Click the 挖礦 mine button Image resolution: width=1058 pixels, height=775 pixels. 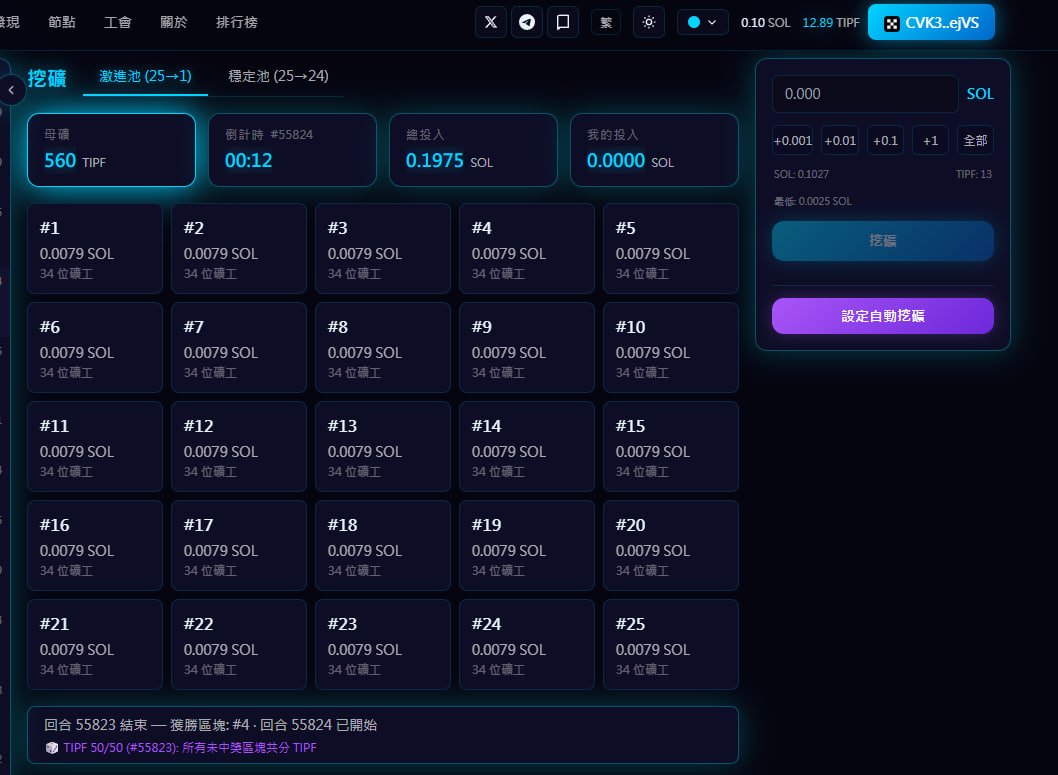[x=883, y=241]
